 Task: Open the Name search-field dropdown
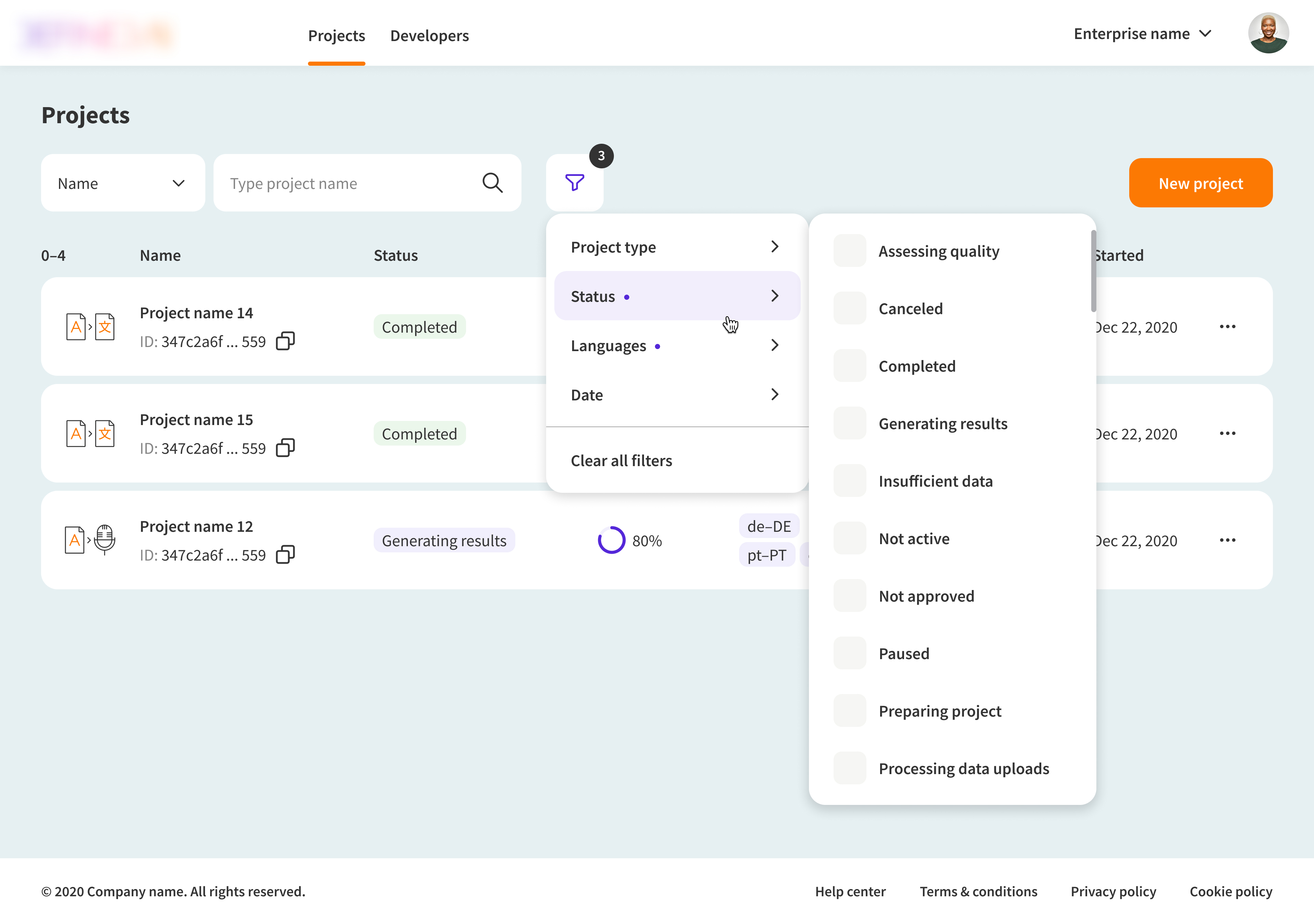(x=123, y=183)
